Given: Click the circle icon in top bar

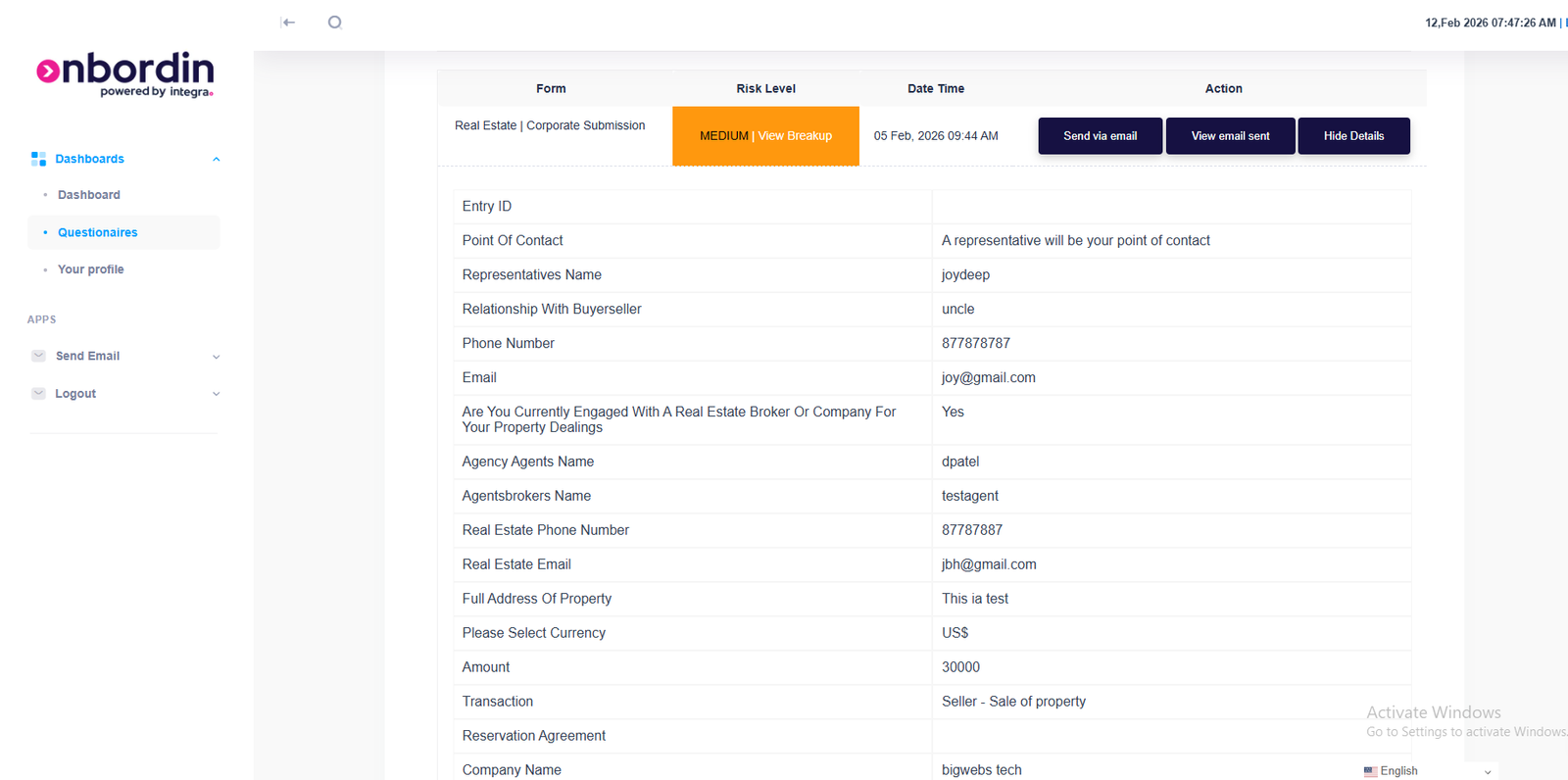Looking at the screenshot, I should point(335,23).
